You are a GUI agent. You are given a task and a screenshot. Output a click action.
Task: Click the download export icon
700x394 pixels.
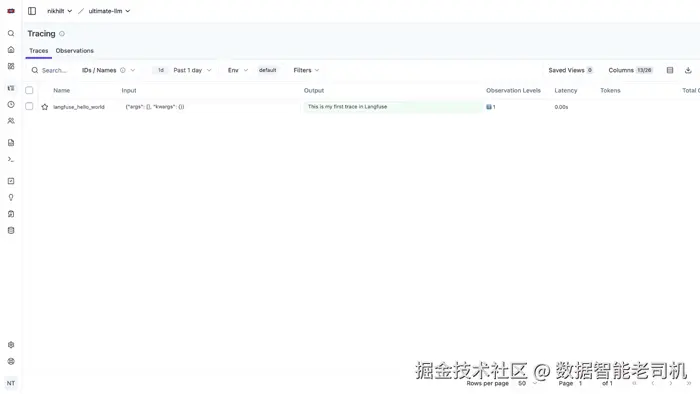click(x=688, y=70)
